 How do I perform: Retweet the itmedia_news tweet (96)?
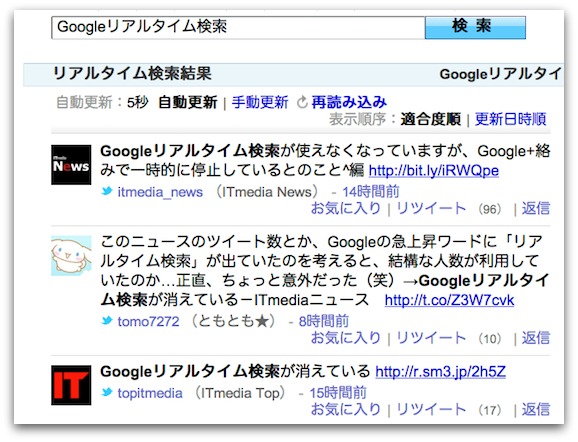431,208
